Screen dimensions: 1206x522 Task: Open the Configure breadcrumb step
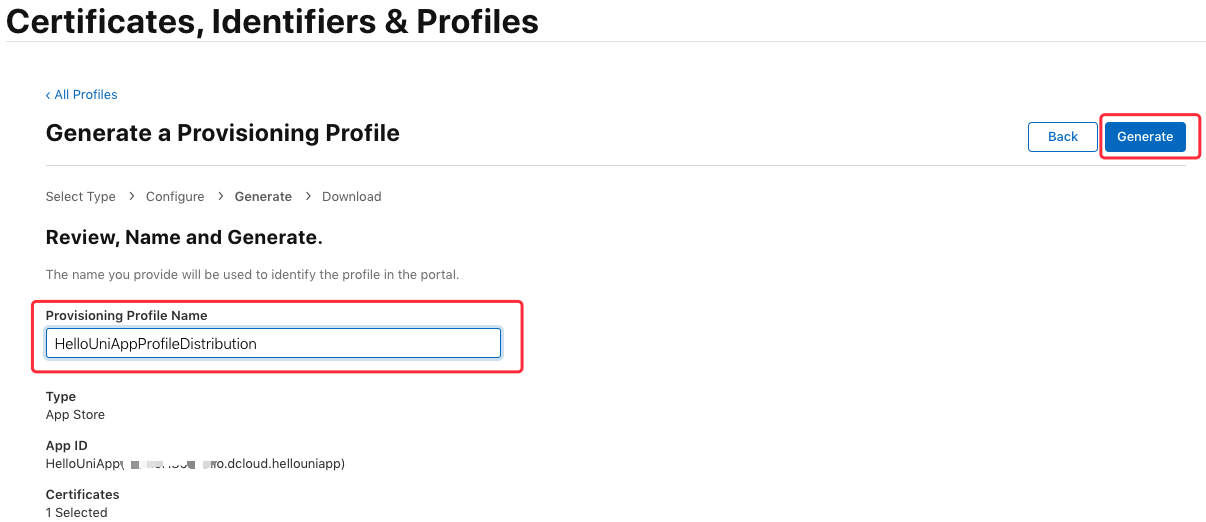click(x=175, y=197)
